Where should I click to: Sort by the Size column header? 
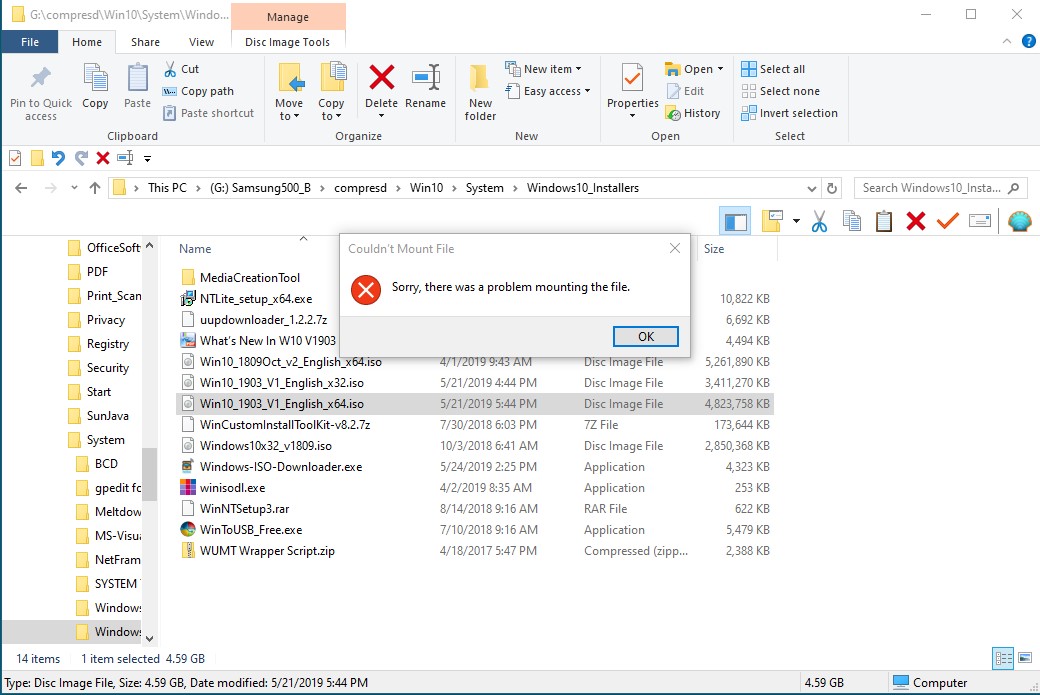pyautogui.click(x=714, y=249)
